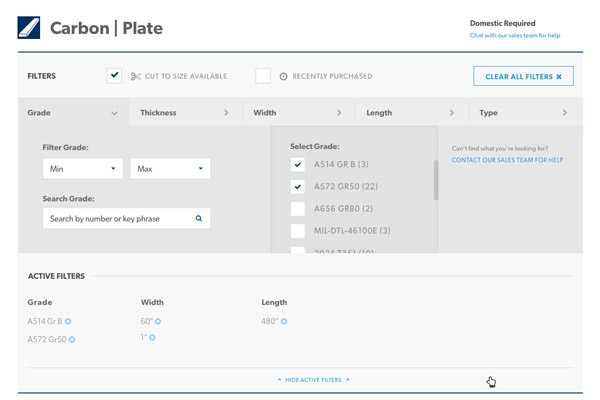600x400 pixels.
Task: Check the A656 GR80 grade
Action: [x=298, y=209]
